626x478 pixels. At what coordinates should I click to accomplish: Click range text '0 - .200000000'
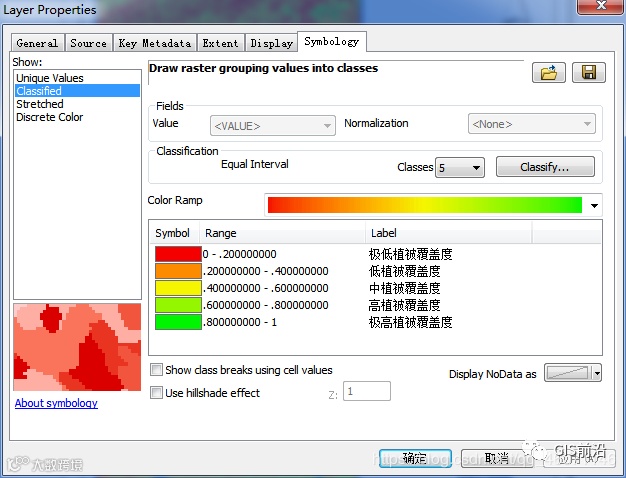pyautogui.click(x=239, y=254)
